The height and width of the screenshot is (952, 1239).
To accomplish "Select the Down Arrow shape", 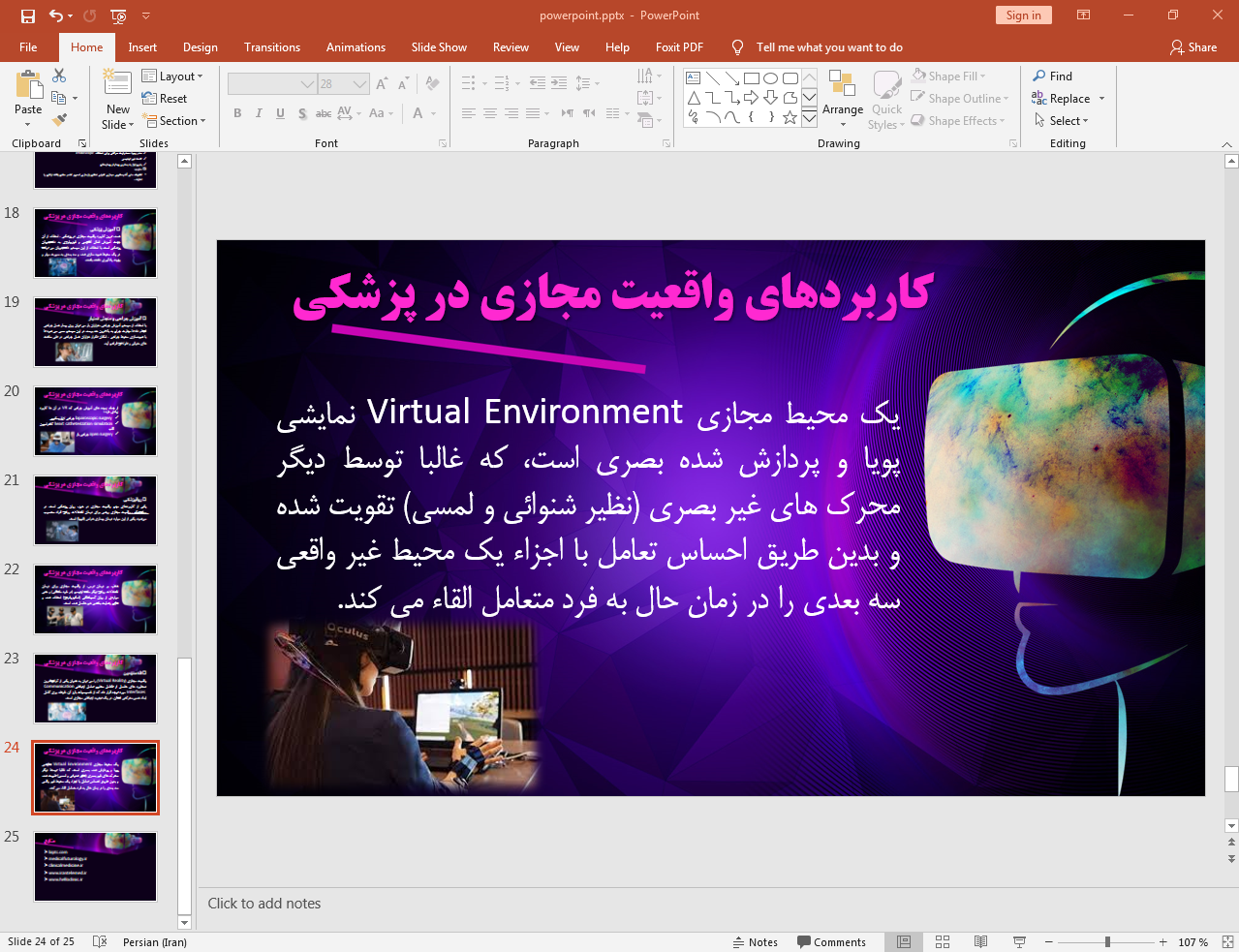I will [770, 98].
